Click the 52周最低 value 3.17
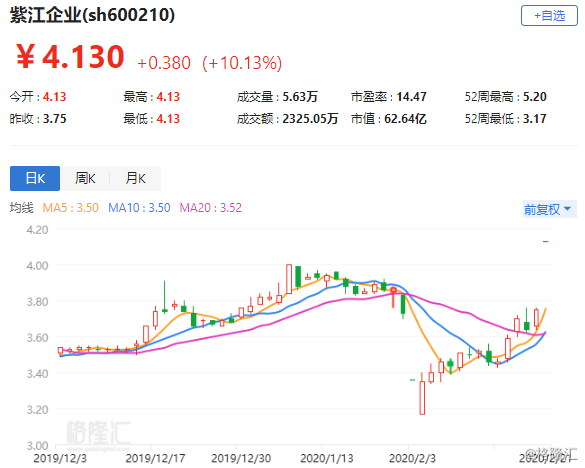585x468 pixels. click(x=534, y=119)
